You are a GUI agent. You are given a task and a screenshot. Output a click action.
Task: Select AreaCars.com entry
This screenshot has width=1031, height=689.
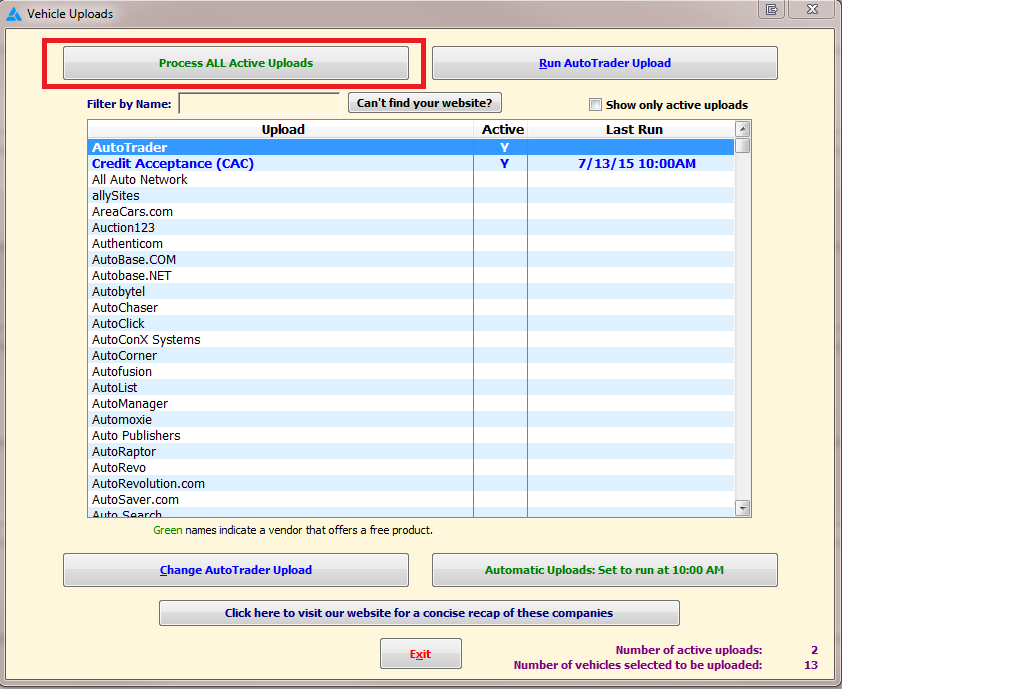point(411,212)
